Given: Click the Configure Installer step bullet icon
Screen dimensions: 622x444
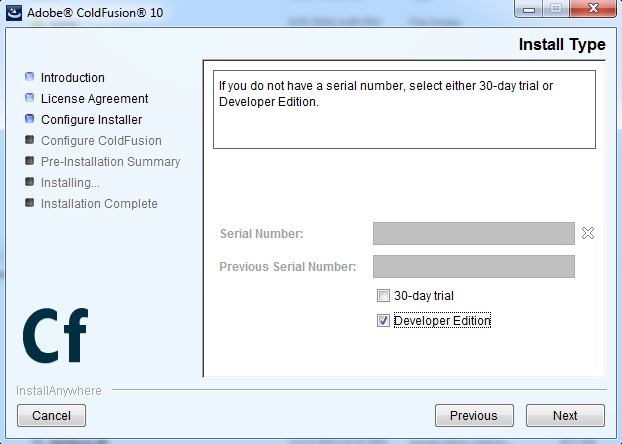Looking at the screenshot, I should point(30,119).
